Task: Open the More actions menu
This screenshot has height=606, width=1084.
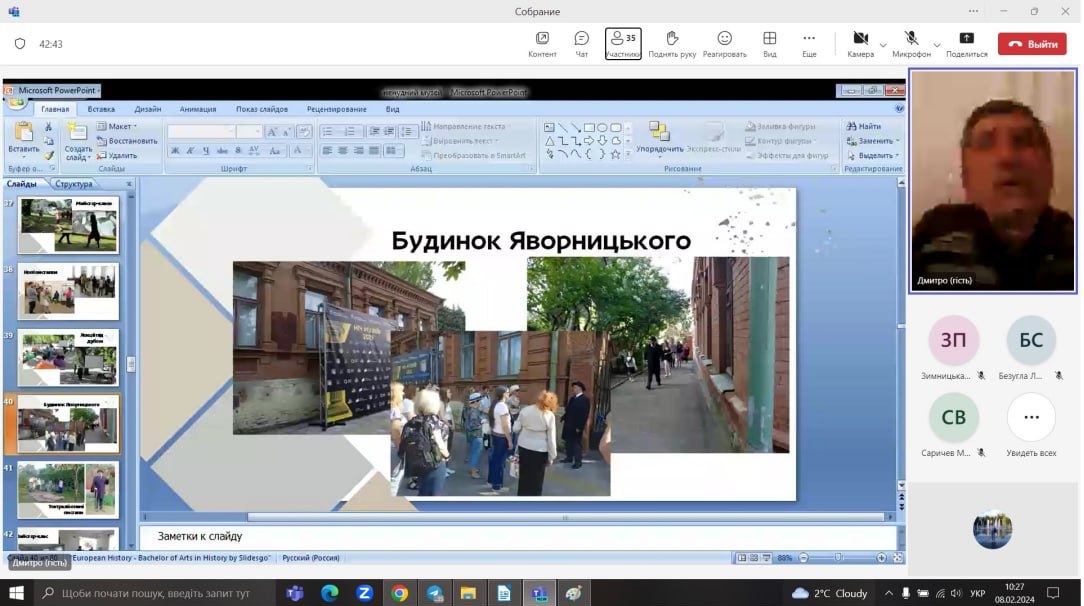Action: click(809, 44)
